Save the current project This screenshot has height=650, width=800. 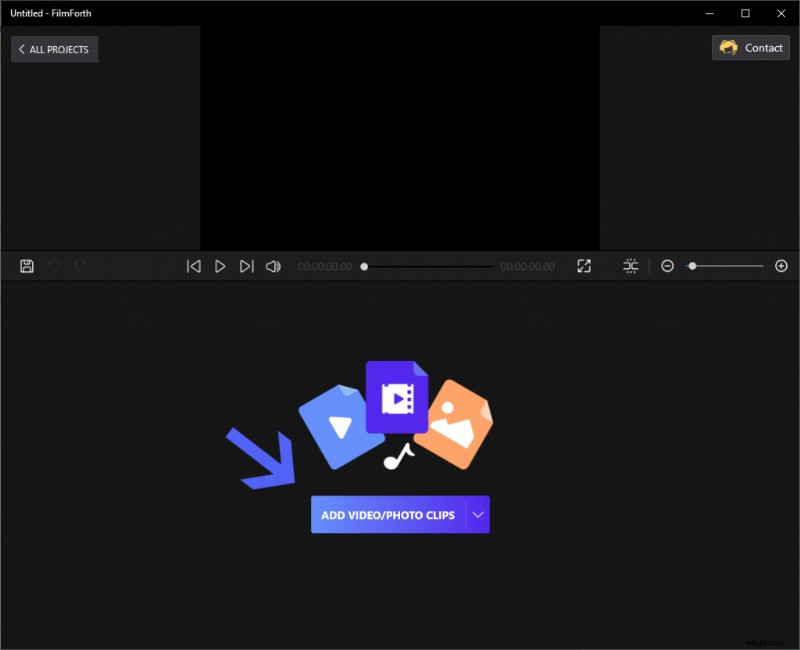(x=26, y=265)
